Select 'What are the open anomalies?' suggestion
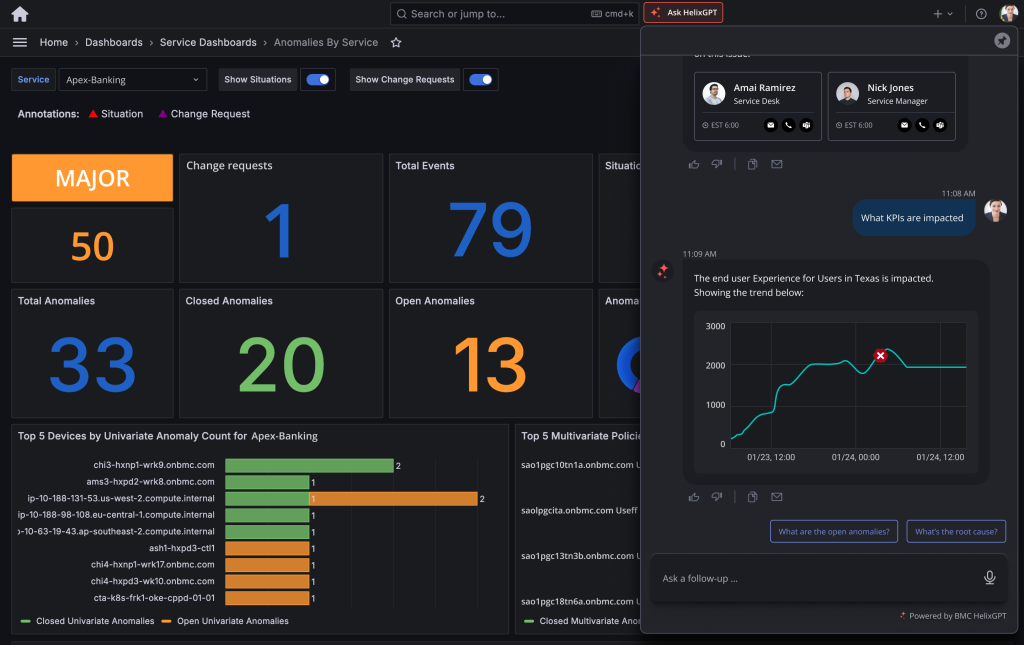 (x=833, y=531)
